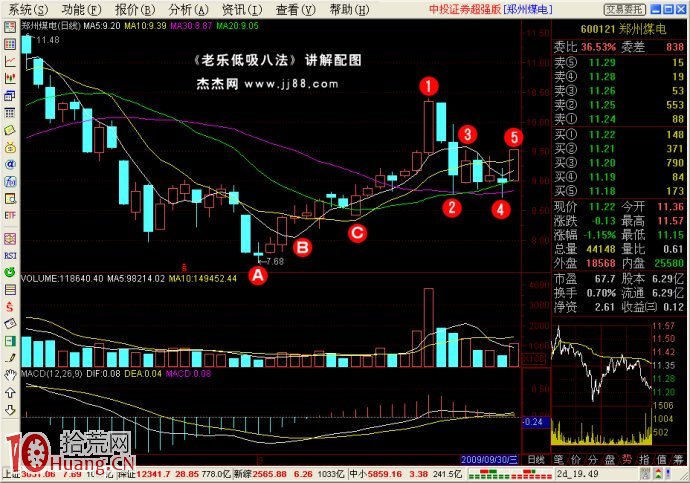Screen dimensions: 690x483
Task: Click the 总量 44148 value
Action: click(601, 249)
